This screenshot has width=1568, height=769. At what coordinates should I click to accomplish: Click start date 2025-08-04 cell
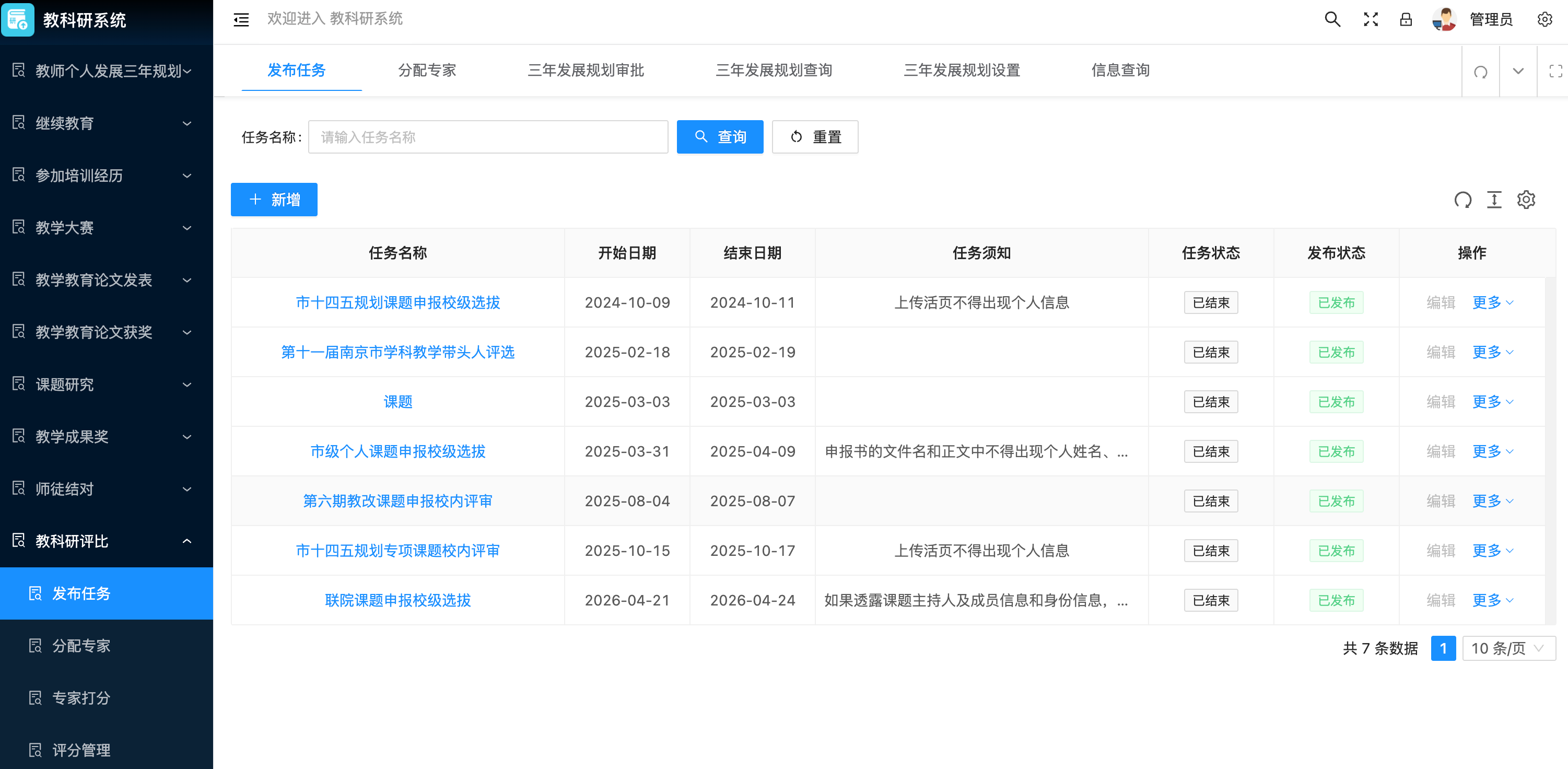627,501
